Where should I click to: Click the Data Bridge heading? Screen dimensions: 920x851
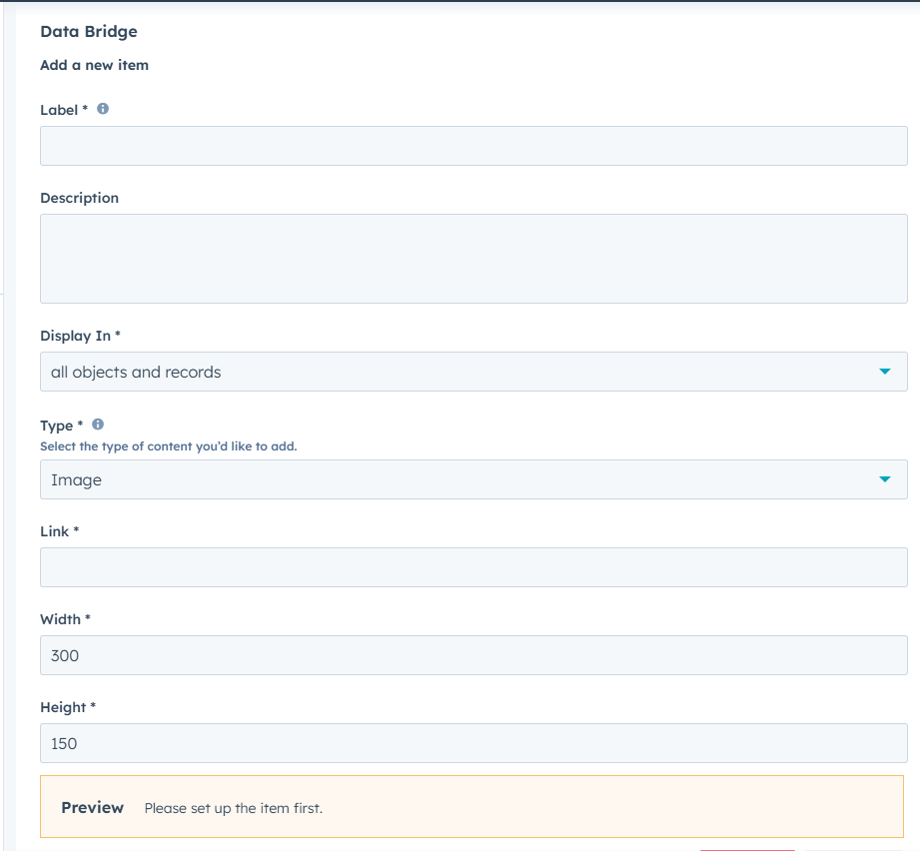(89, 32)
